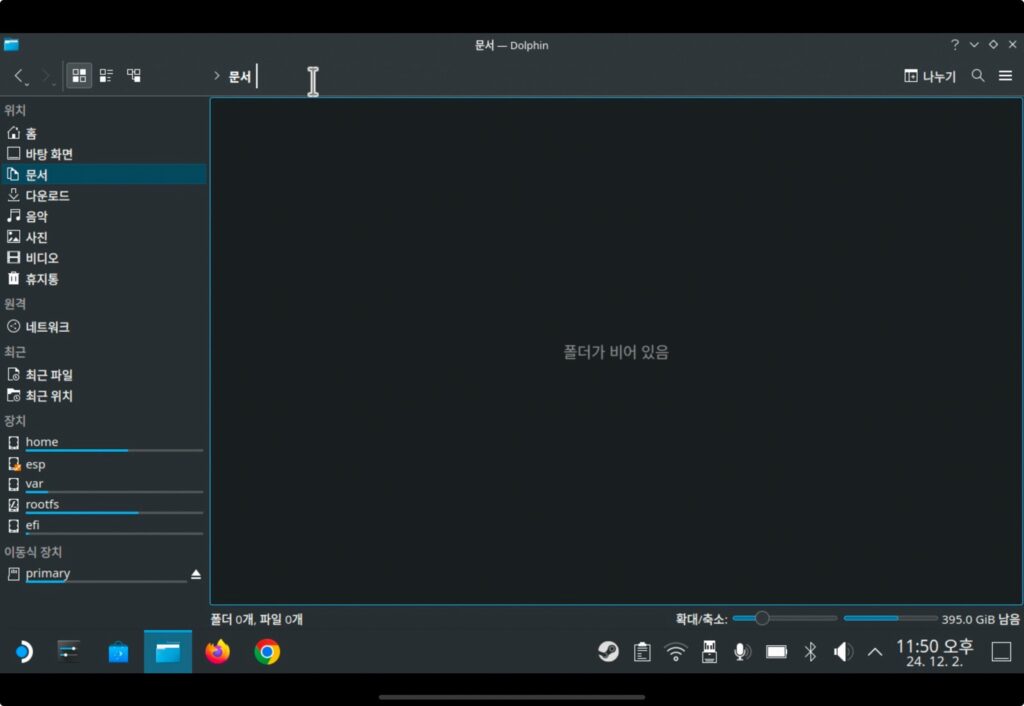
Task: Toggle split view with 나누기 button
Action: pos(929,76)
